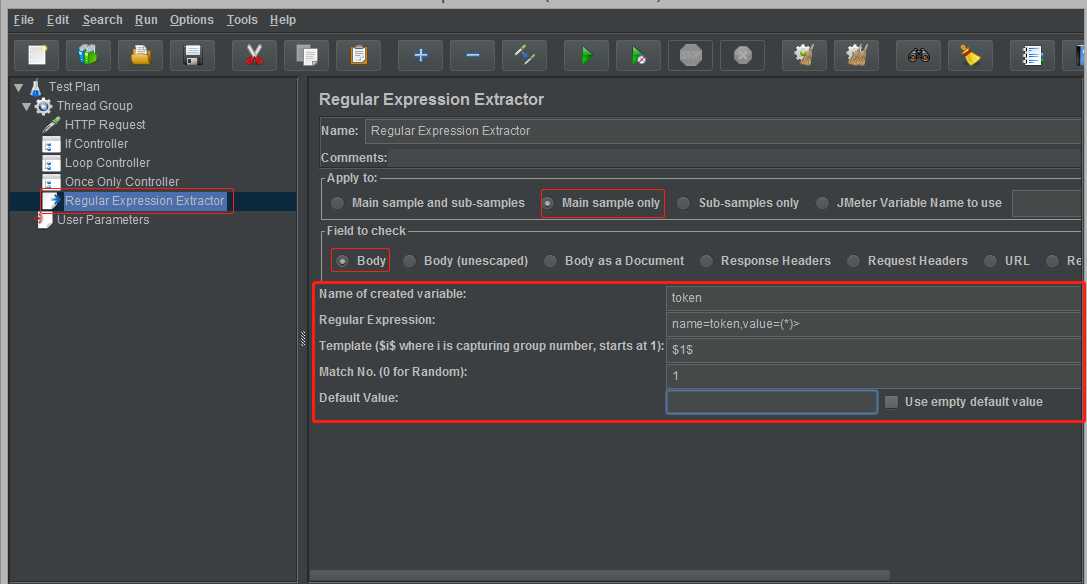Click the Name of created variable field

873,298
